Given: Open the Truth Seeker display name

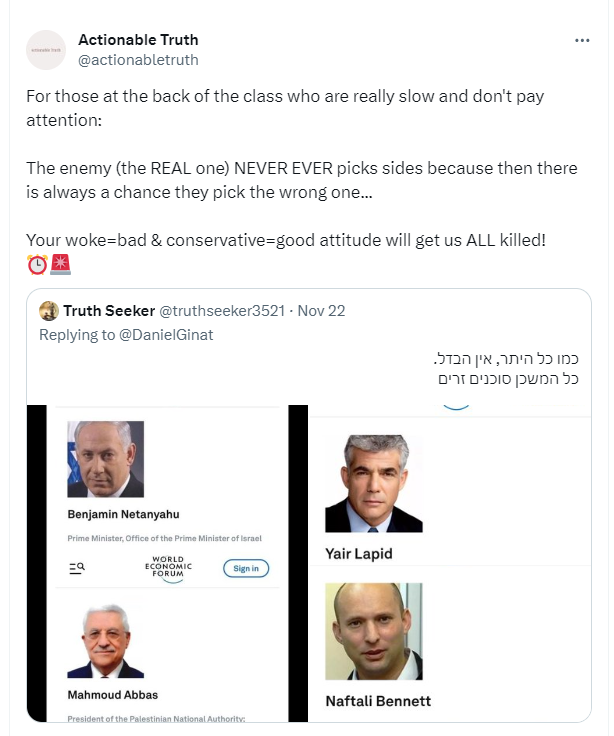Looking at the screenshot, I should point(110,311).
